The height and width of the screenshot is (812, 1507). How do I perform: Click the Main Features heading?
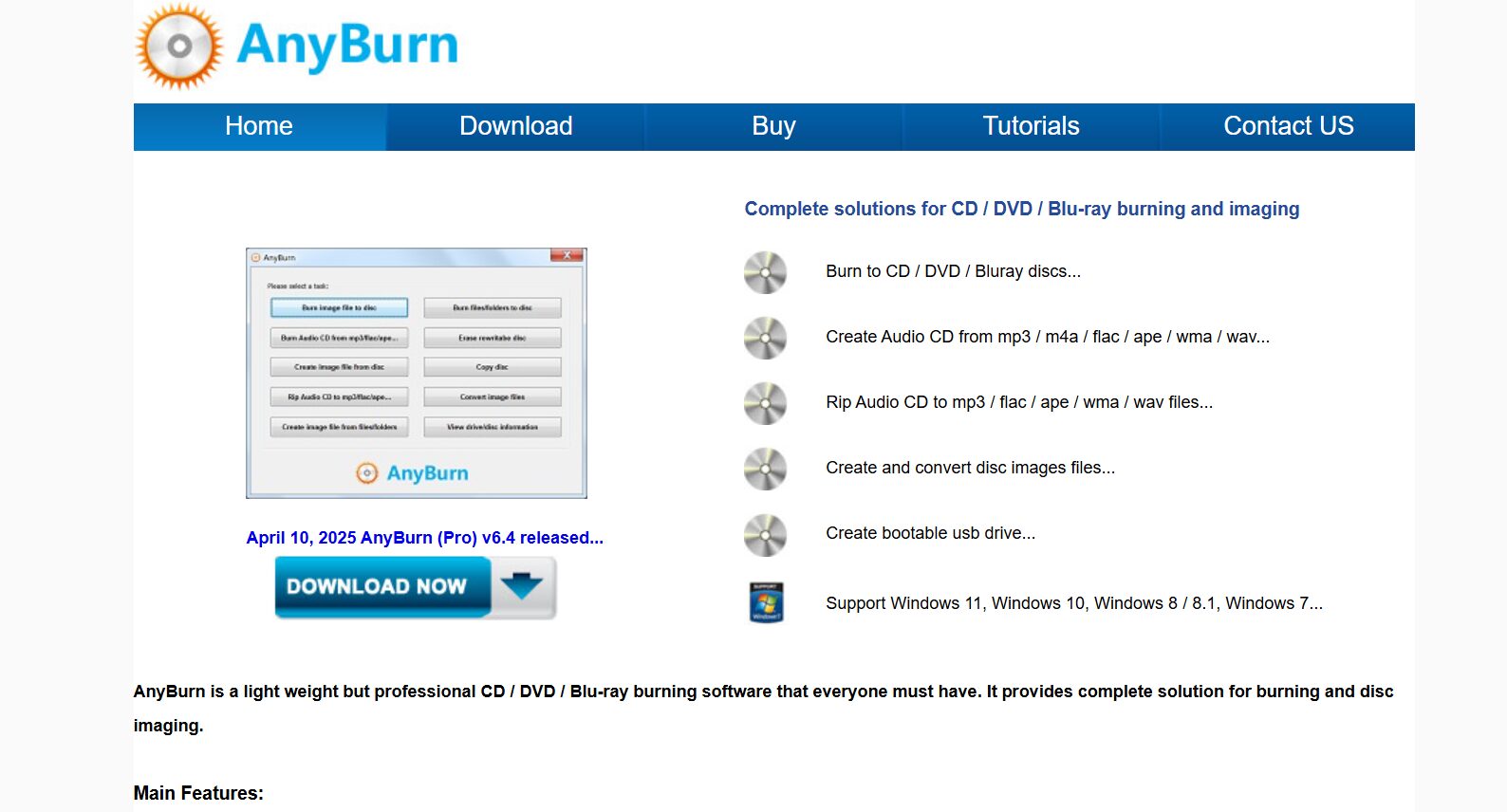click(x=198, y=793)
